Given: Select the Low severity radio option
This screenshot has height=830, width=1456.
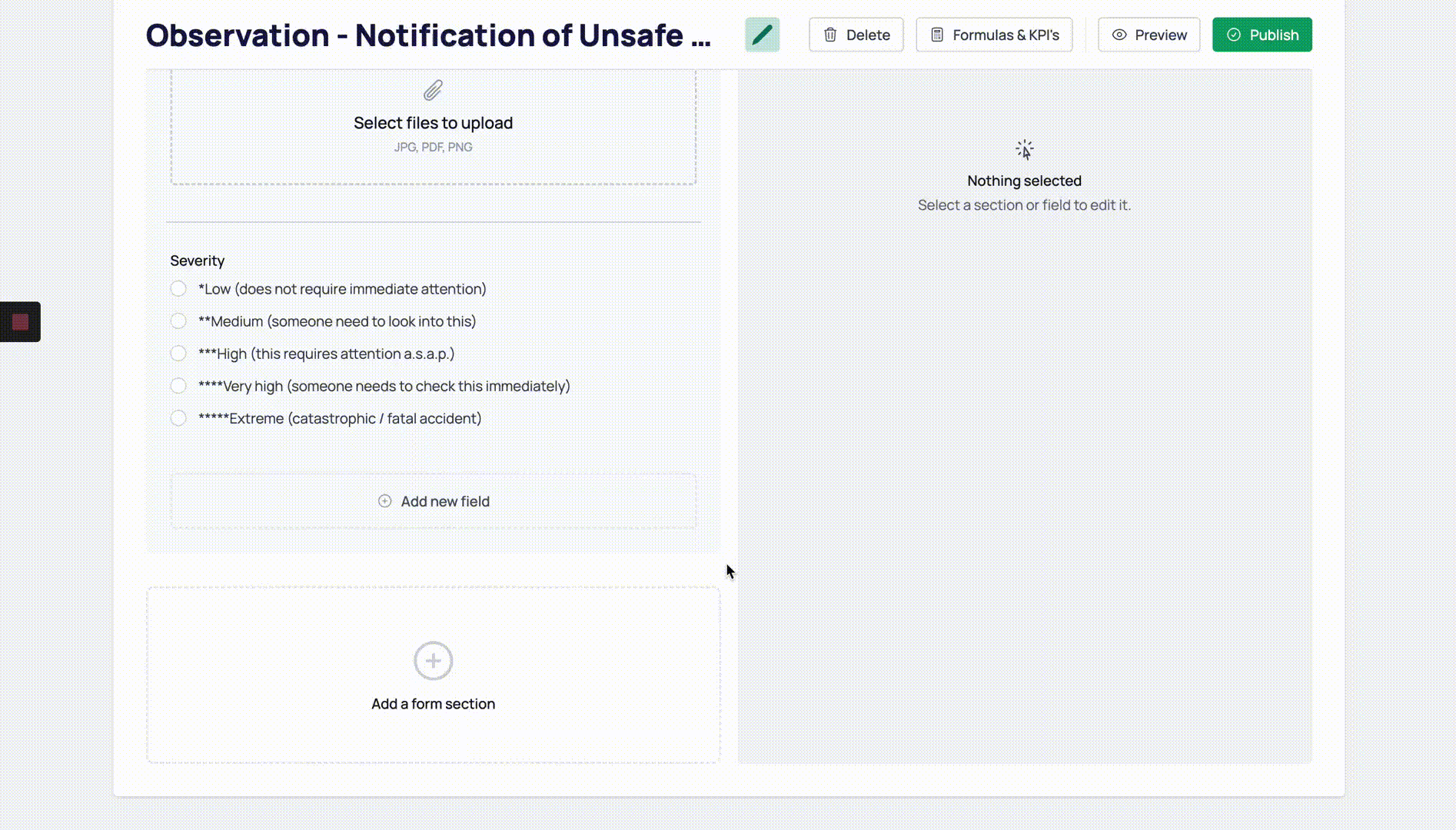Looking at the screenshot, I should tap(178, 289).
